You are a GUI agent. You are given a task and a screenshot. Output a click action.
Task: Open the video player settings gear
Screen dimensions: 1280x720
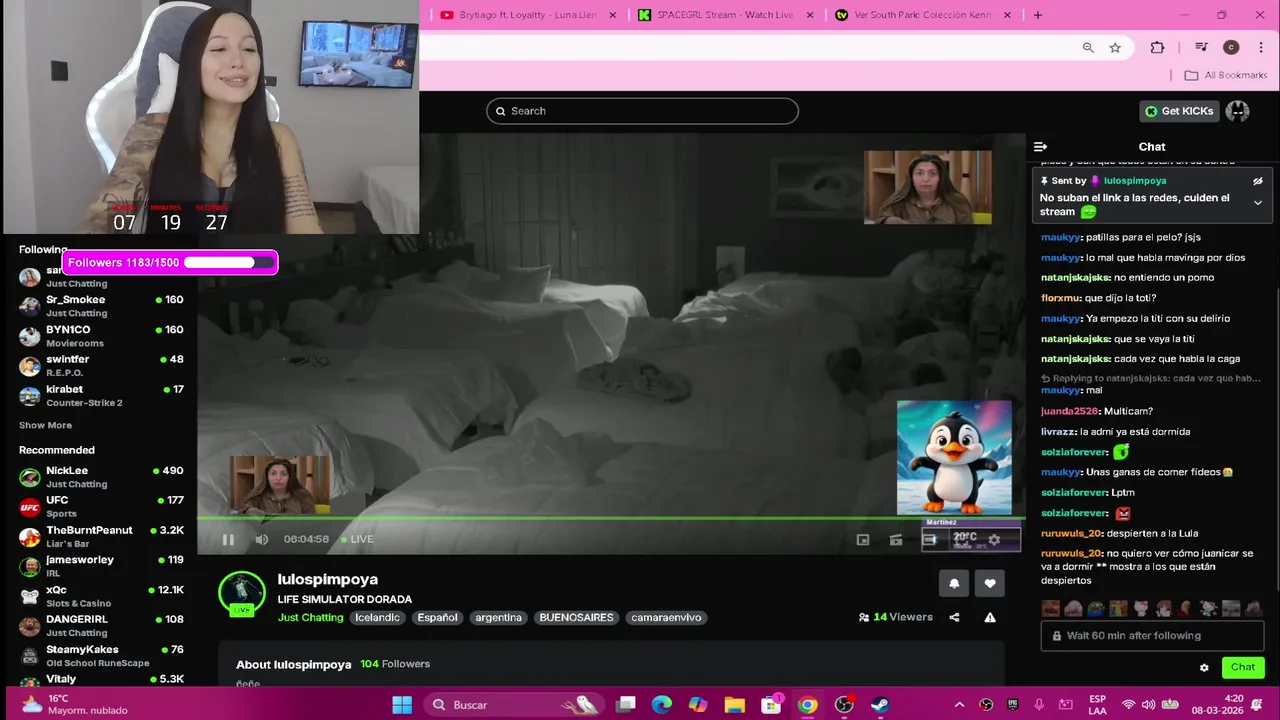(994, 540)
